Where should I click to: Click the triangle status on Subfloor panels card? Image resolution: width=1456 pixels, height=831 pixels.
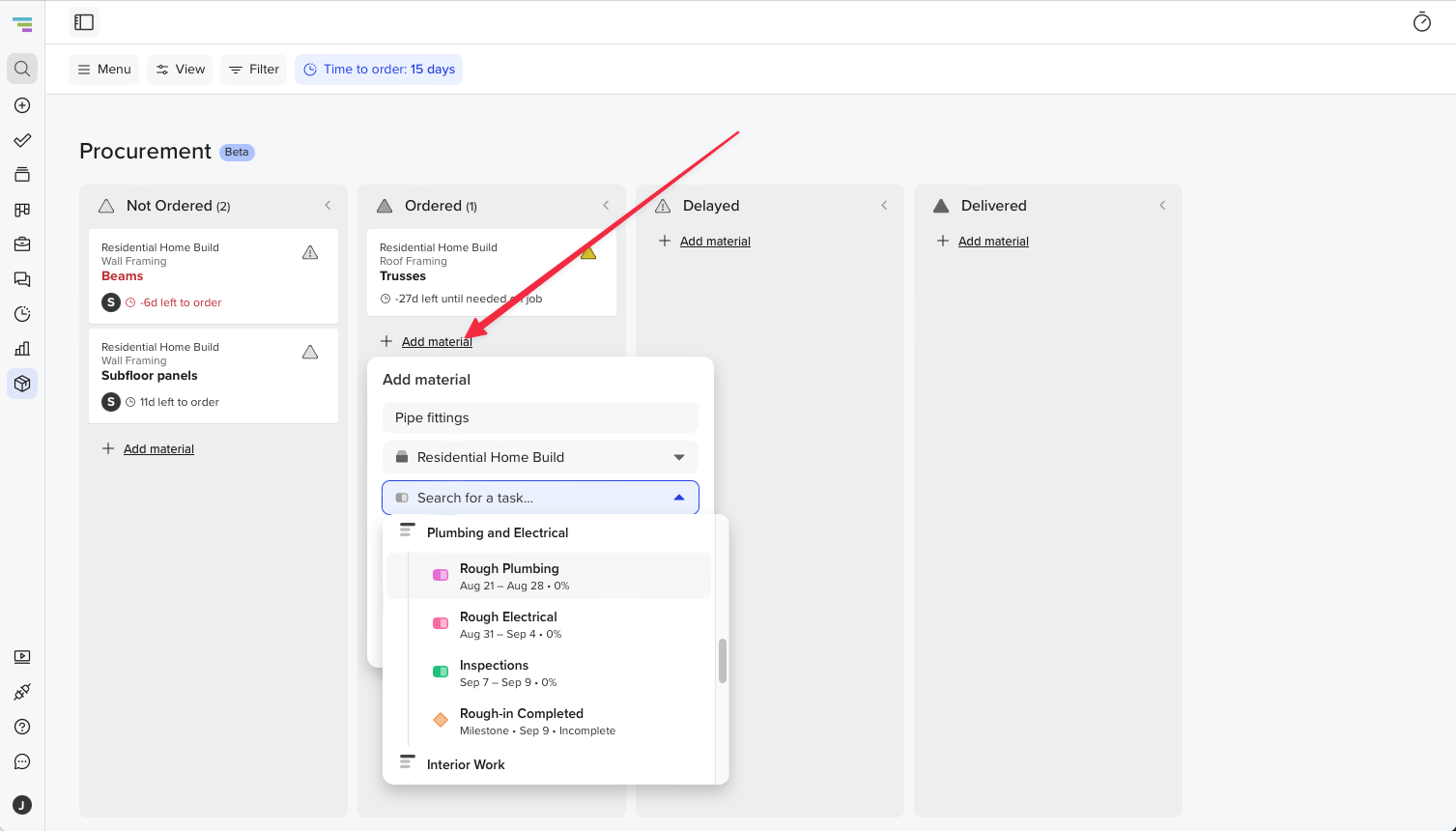(x=310, y=352)
